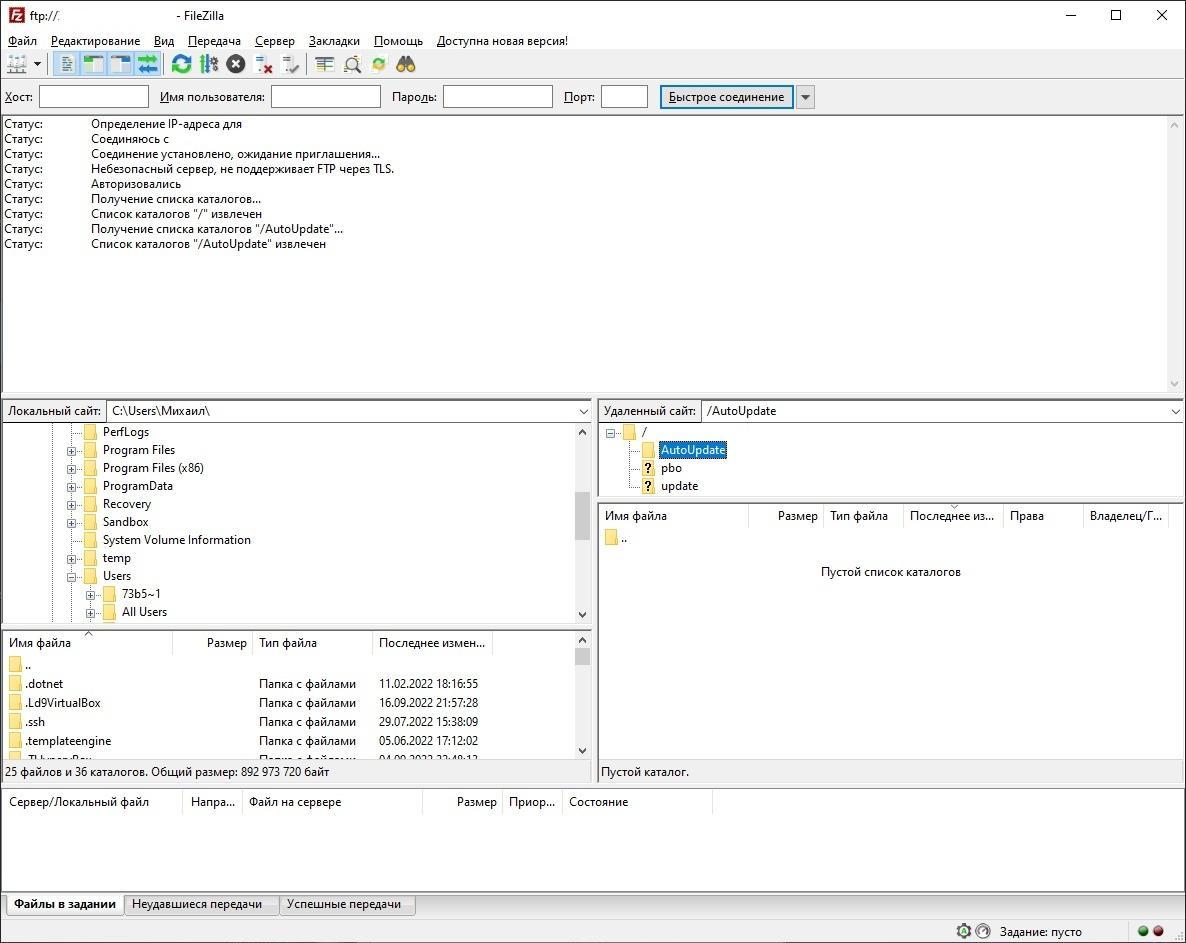This screenshot has width=1186, height=943.
Task: Toggle local directory tree view
Action: (x=93, y=64)
